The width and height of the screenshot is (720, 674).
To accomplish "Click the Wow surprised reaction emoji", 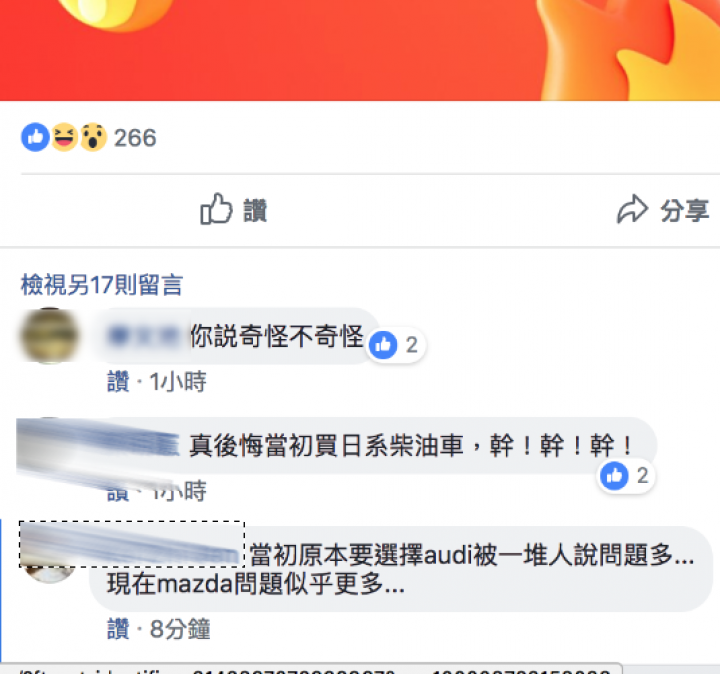I will point(94,137).
